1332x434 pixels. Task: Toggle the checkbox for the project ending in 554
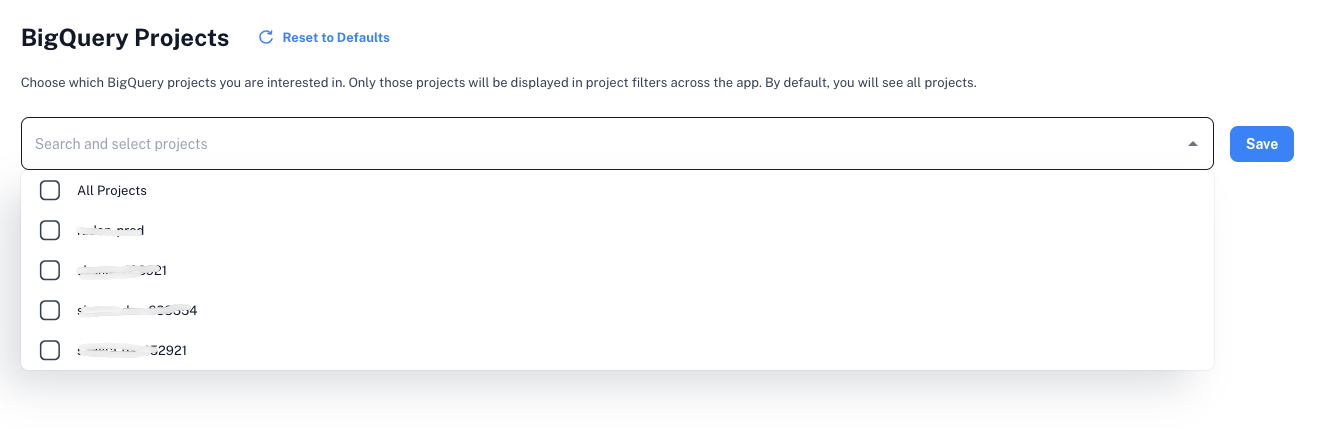point(50,310)
